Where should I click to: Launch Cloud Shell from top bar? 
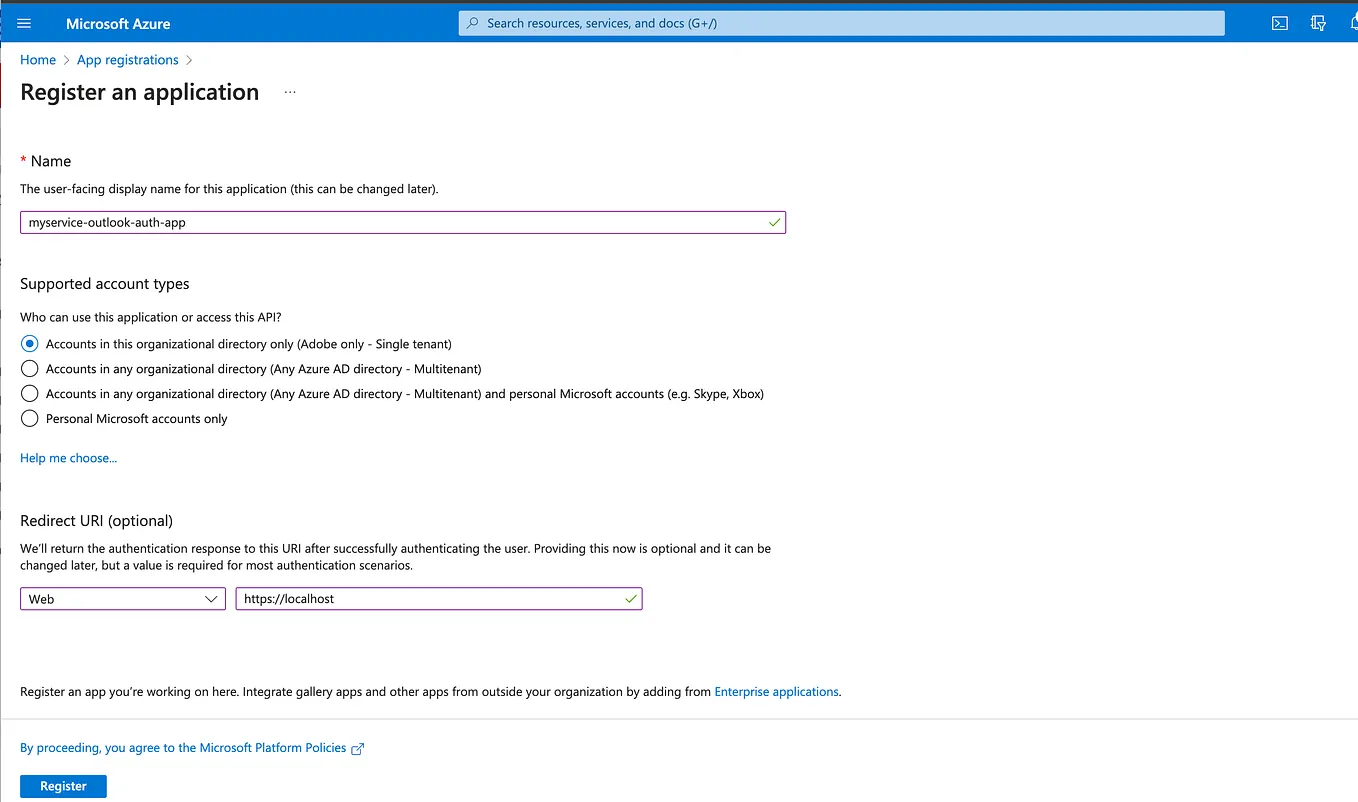pos(1279,23)
